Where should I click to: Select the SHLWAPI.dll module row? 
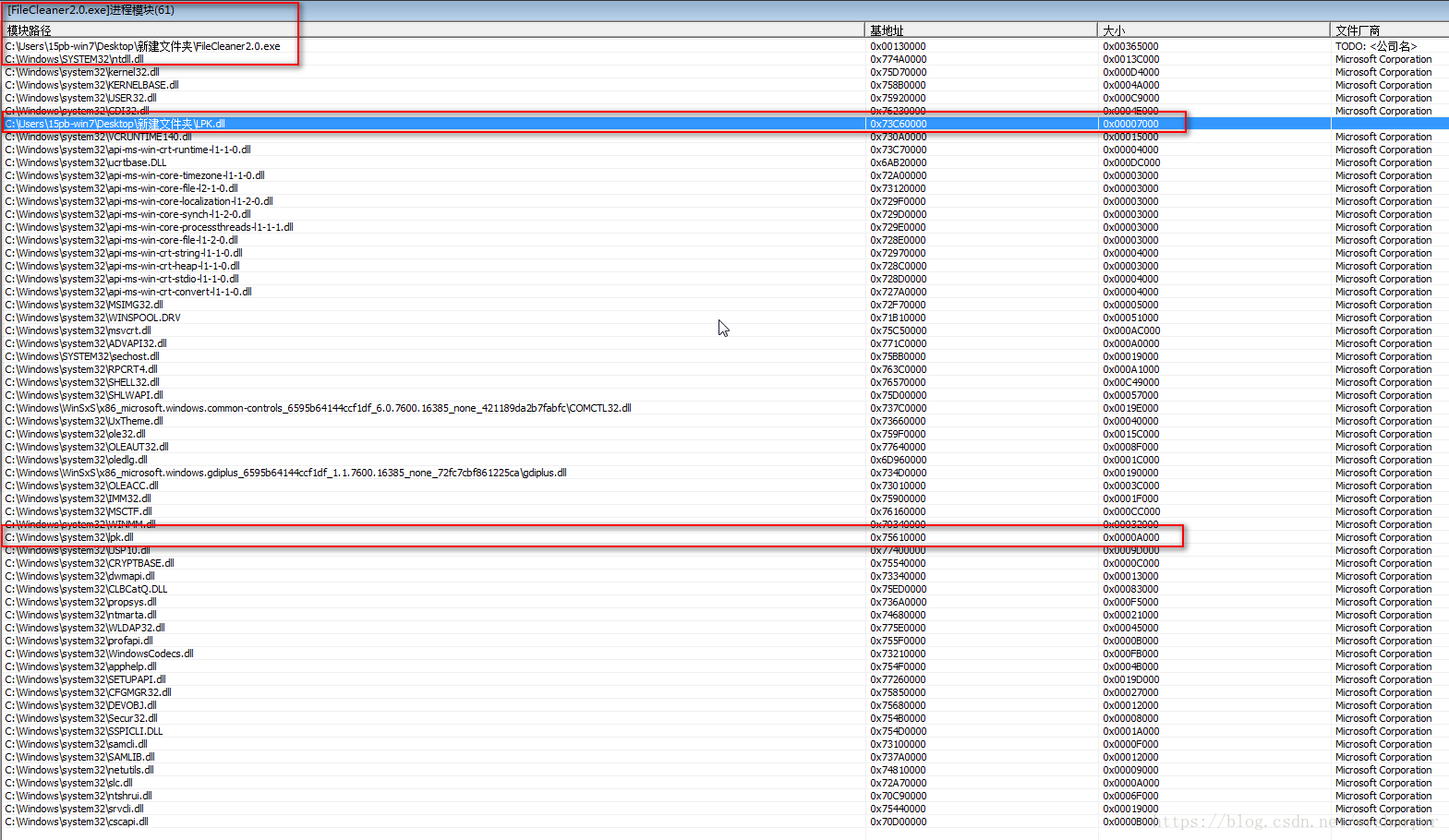724,395
